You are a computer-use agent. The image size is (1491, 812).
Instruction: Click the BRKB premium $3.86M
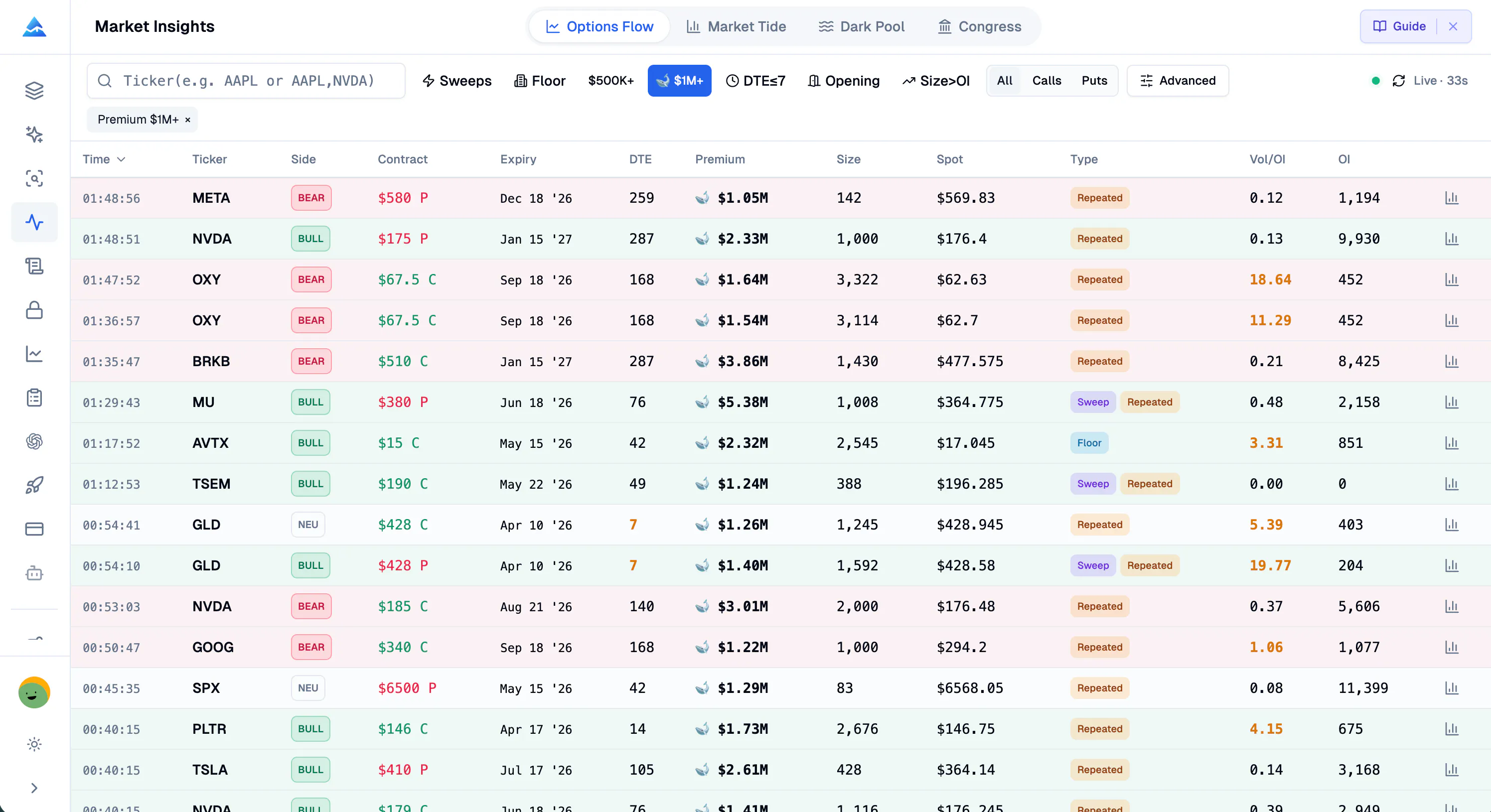coord(743,361)
